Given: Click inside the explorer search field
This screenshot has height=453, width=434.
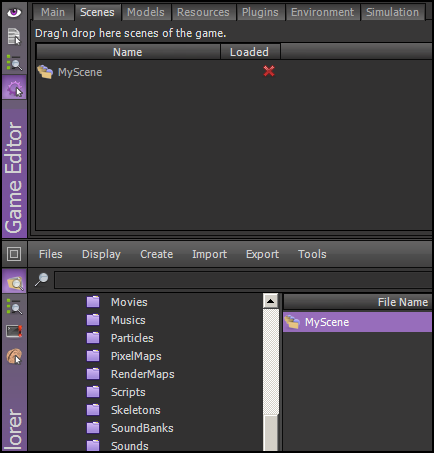Looking at the screenshot, I should [x=243, y=280].
